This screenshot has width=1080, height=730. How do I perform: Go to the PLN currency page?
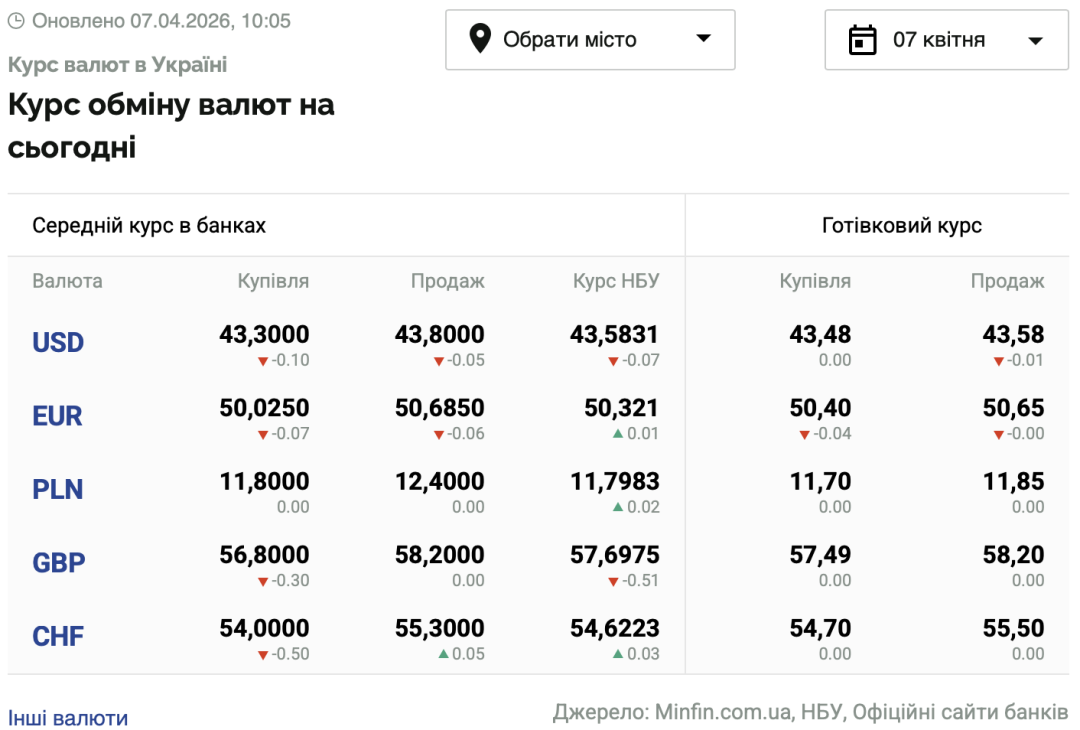(58, 490)
